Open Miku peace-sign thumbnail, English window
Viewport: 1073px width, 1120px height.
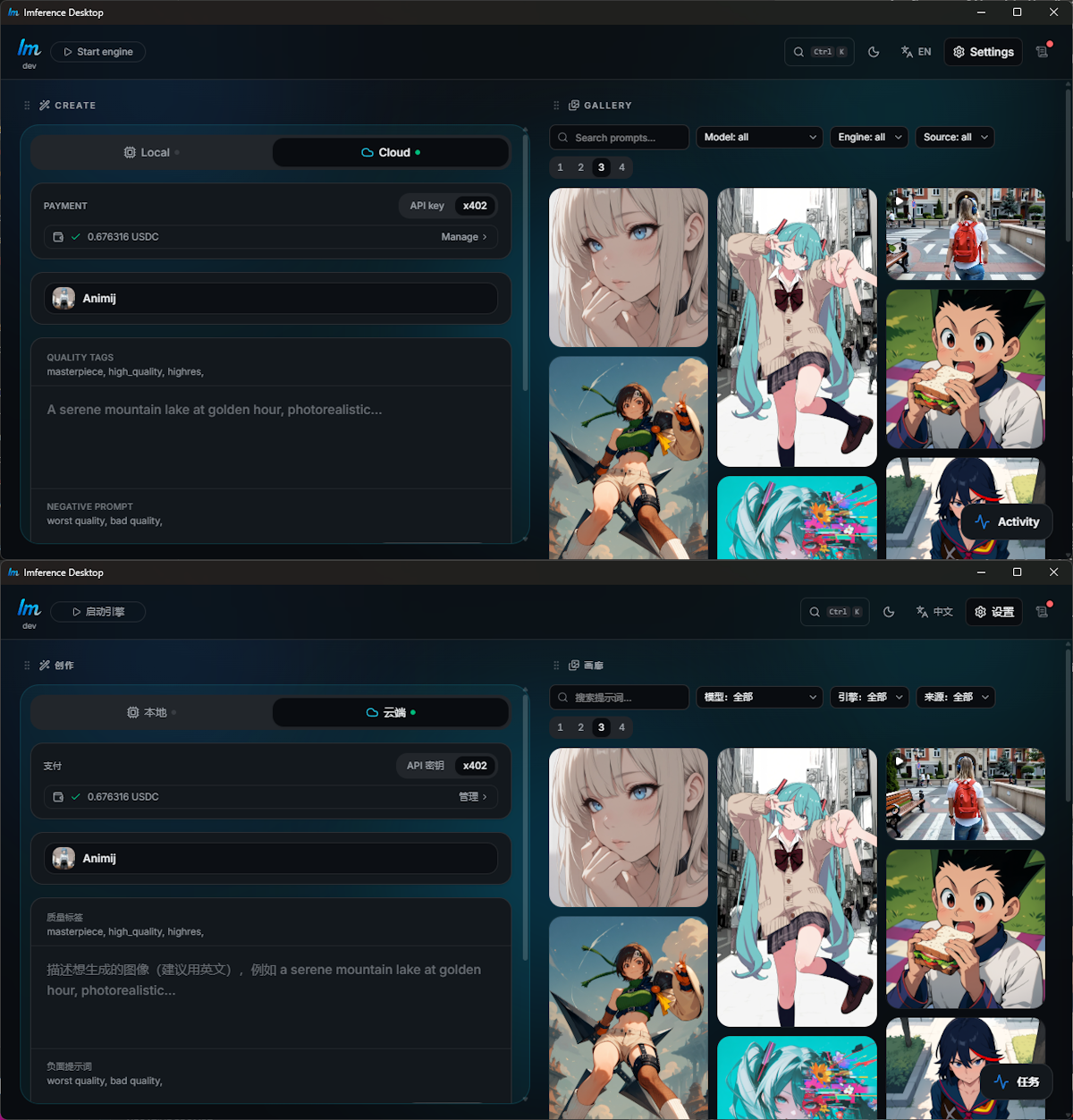pyautogui.click(x=798, y=327)
